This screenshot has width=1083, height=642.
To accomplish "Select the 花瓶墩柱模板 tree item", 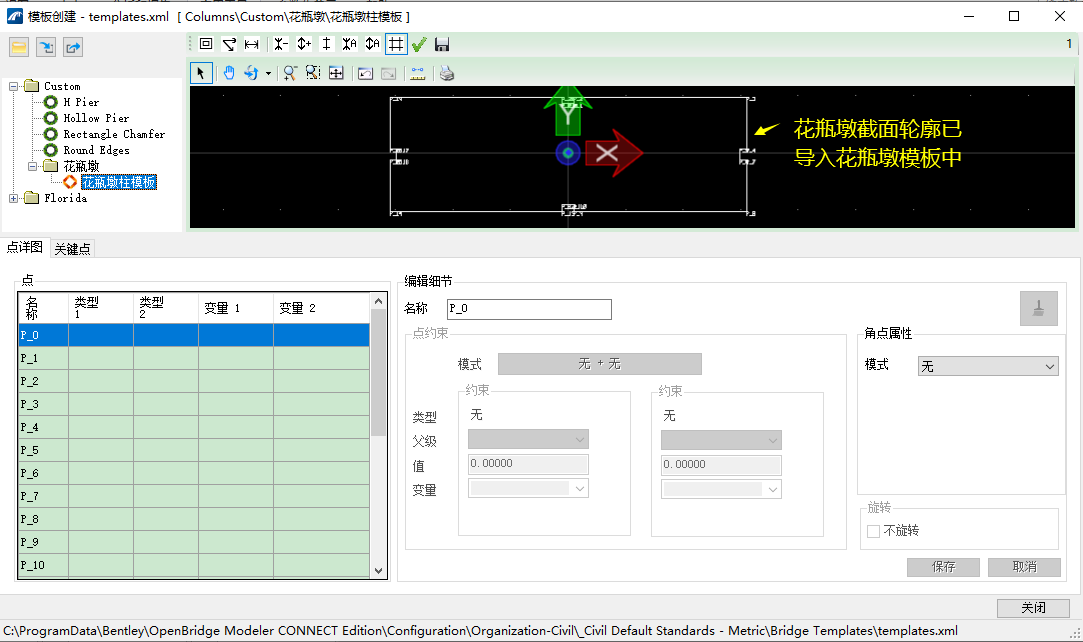I will point(119,182).
